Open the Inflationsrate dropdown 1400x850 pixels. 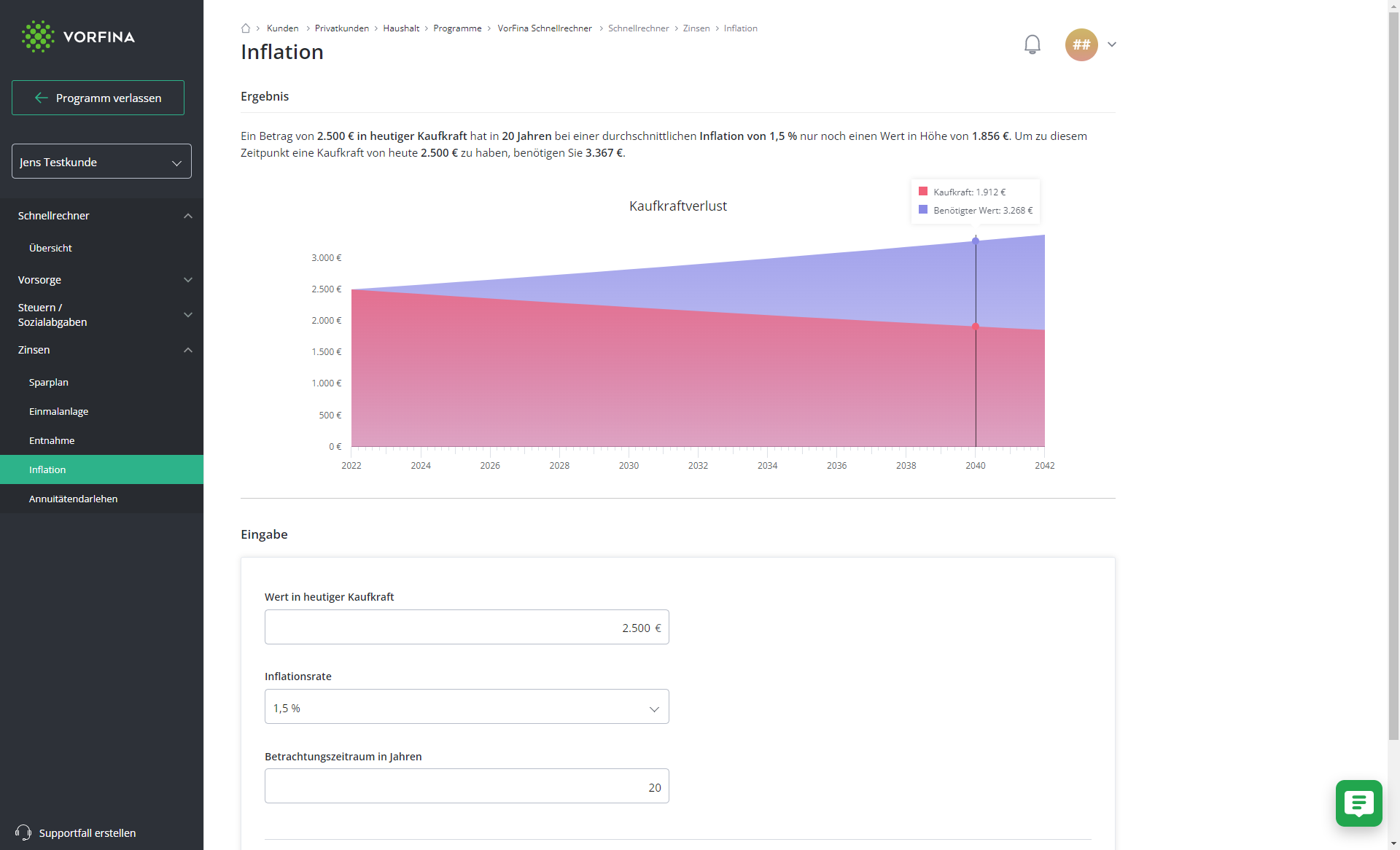click(x=467, y=707)
